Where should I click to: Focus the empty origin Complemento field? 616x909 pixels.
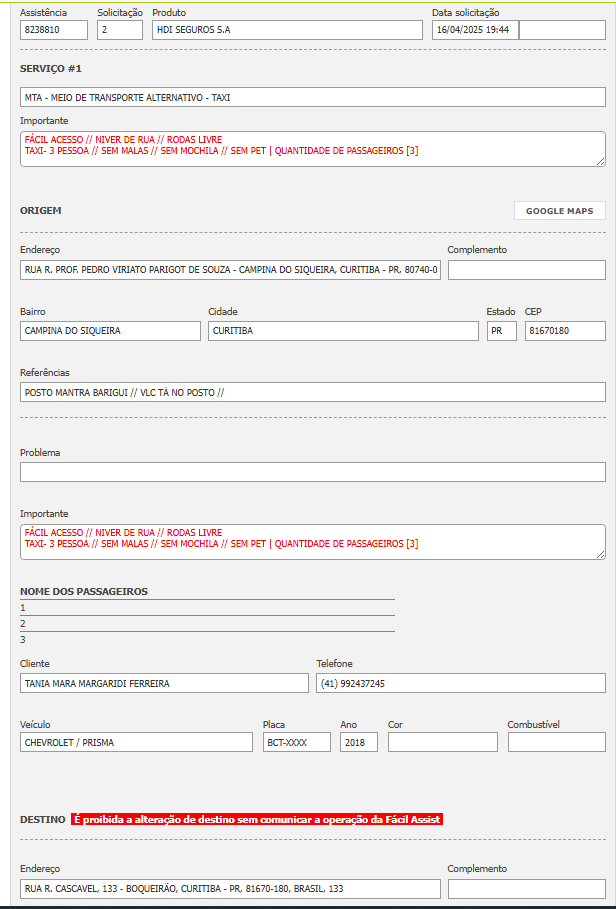pyautogui.click(x=526, y=270)
